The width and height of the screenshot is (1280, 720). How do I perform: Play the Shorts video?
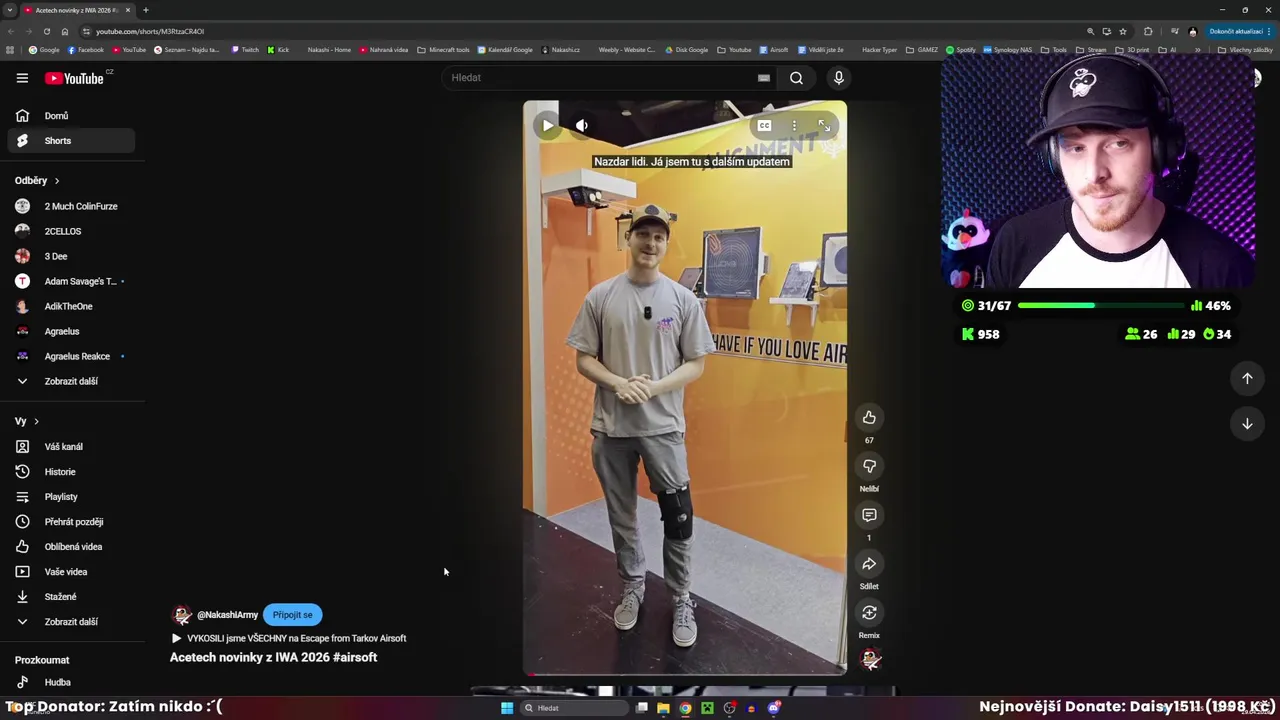click(547, 126)
